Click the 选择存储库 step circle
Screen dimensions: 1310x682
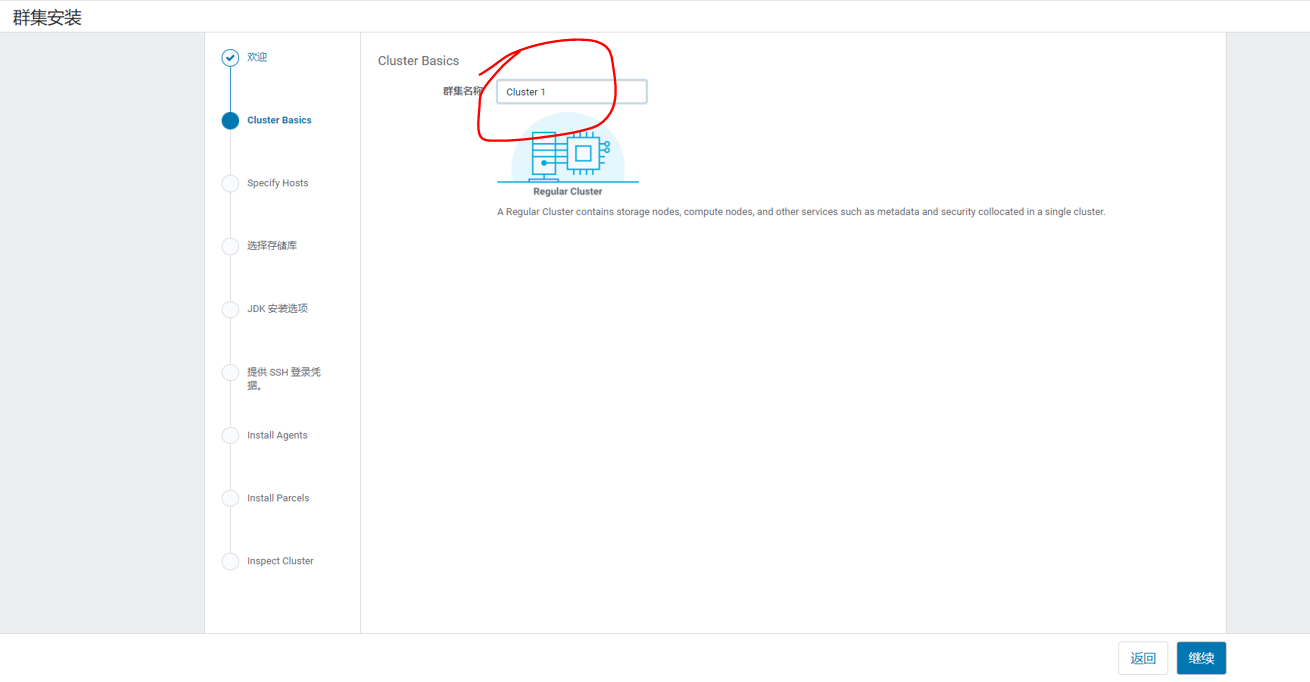[230, 246]
